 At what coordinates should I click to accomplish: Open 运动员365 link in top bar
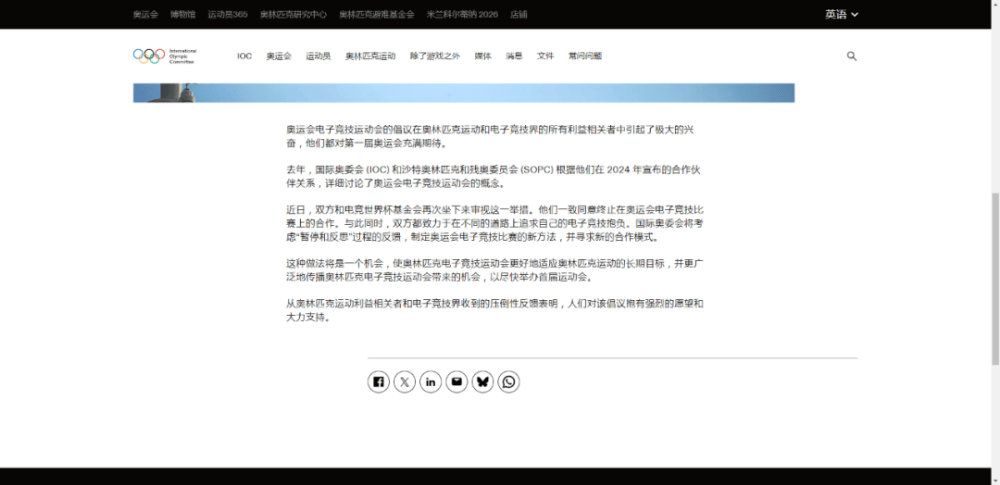227,14
